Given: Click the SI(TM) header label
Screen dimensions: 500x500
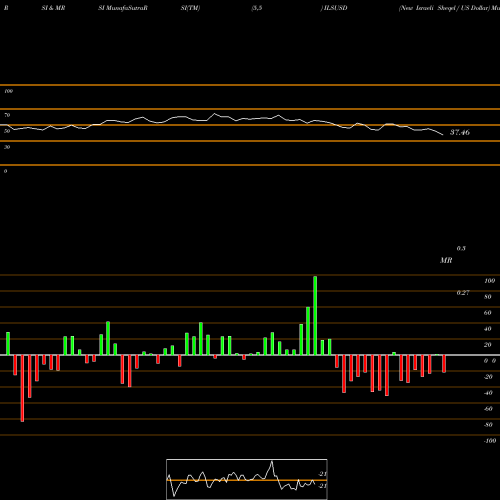Looking at the screenshot, I should coord(190,8).
